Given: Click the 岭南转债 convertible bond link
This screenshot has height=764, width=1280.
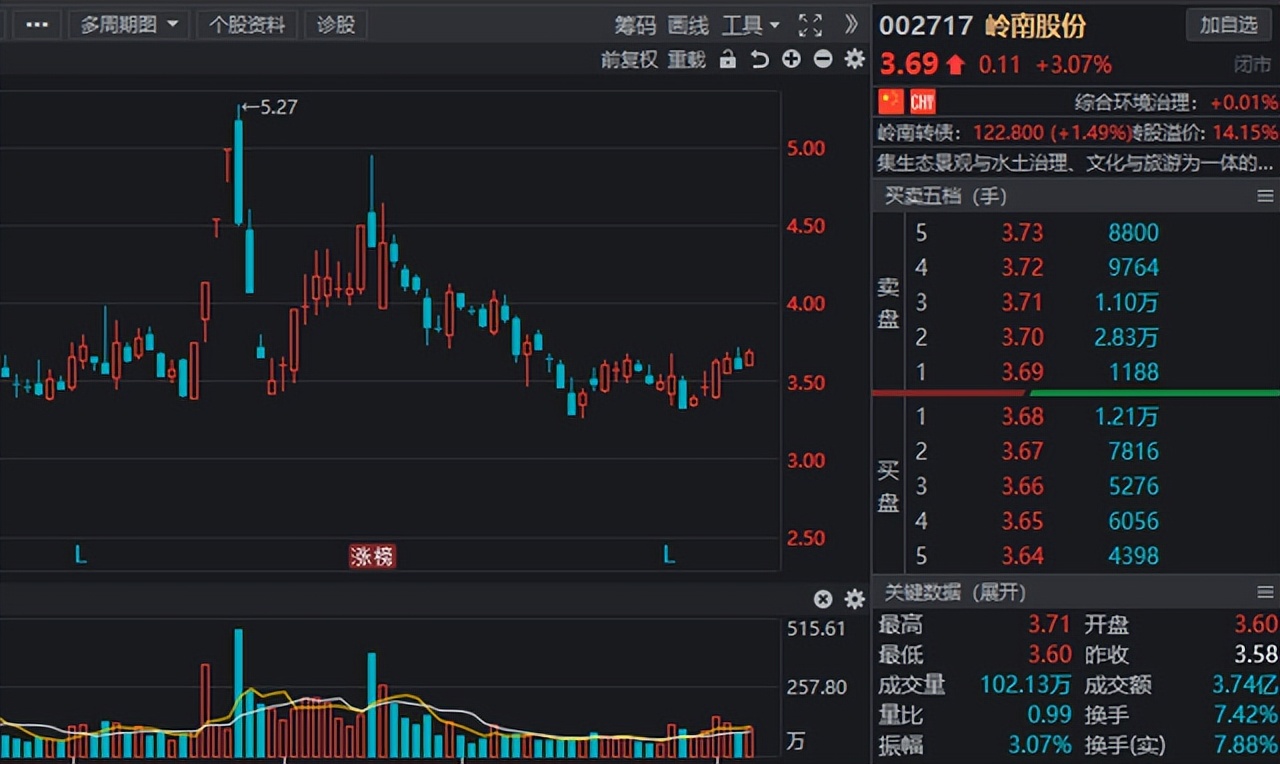Looking at the screenshot, I should [911, 129].
